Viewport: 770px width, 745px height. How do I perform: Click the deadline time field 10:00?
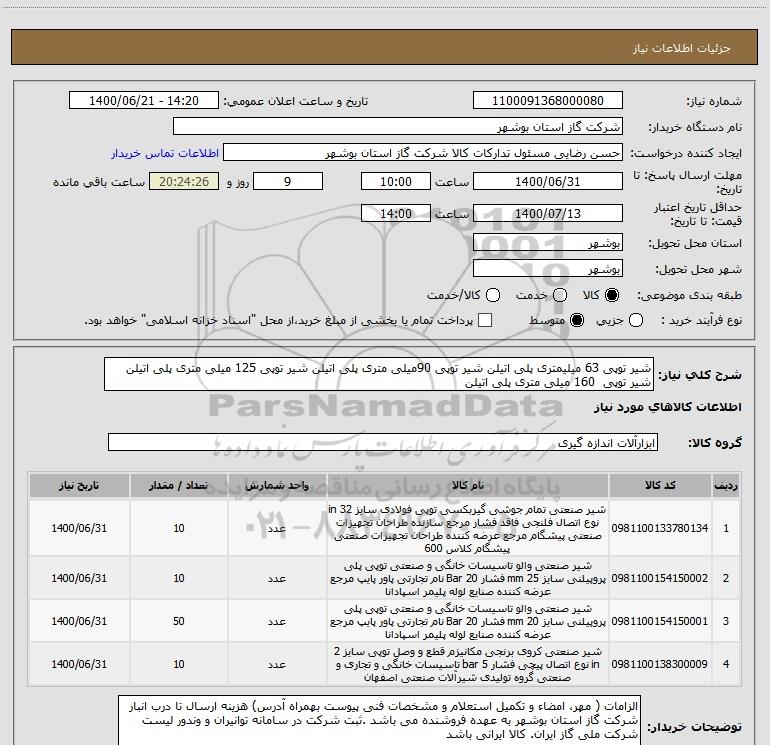[396, 181]
